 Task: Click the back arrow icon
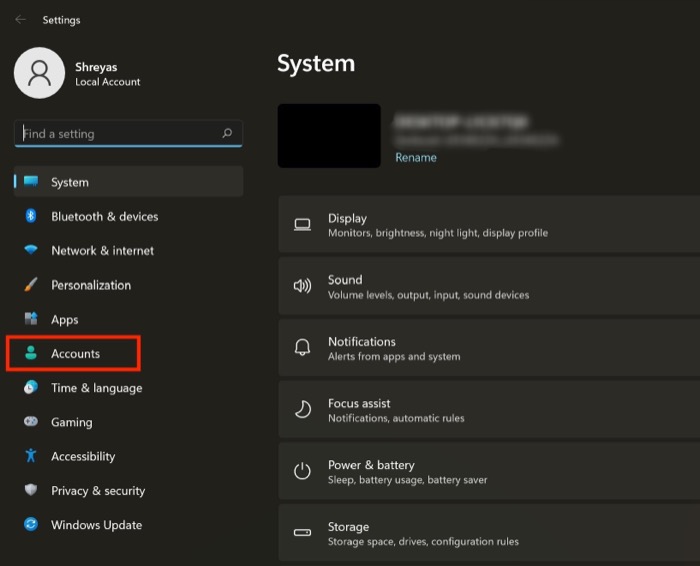click(x=20, y=20)
